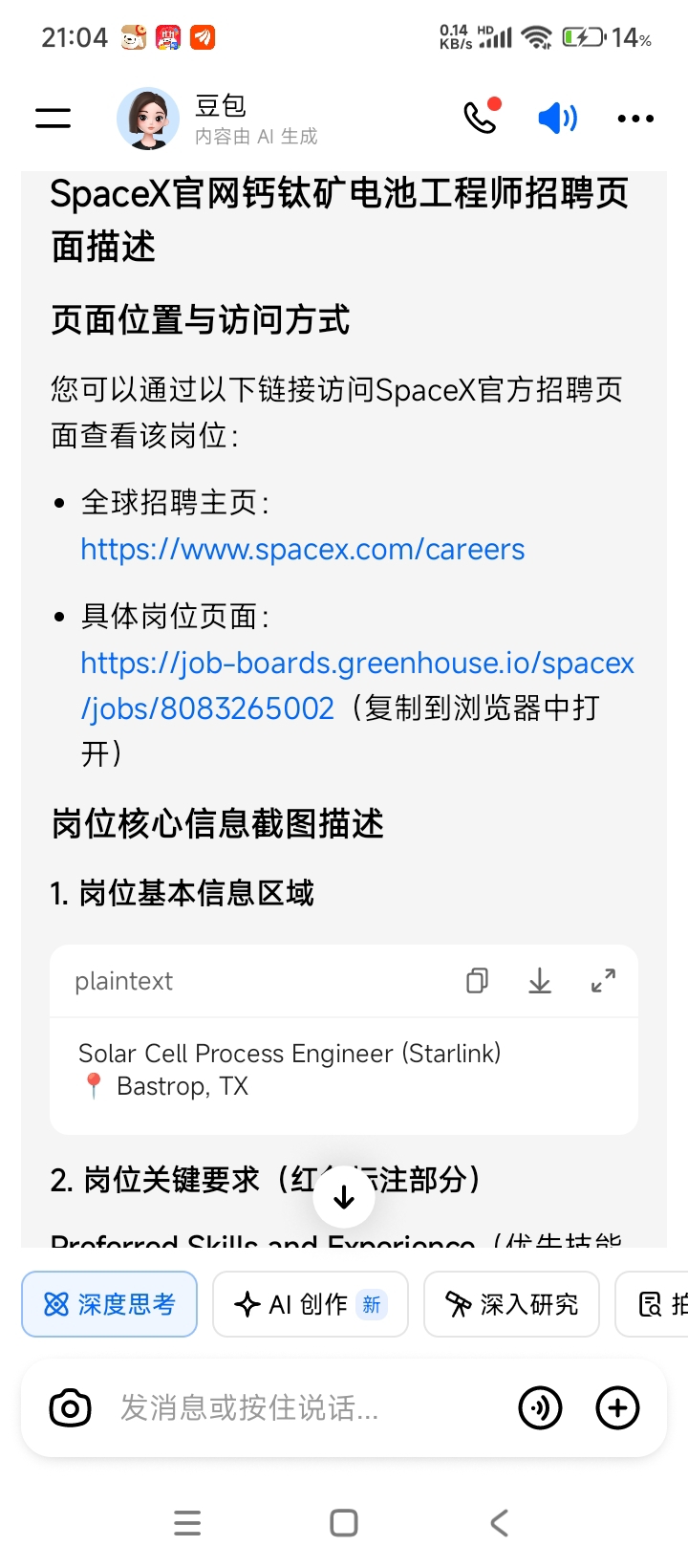The width and height of the screenshot is (688, 1568).
Task: Copy the plaintext code block
Action: coord(477,981)
